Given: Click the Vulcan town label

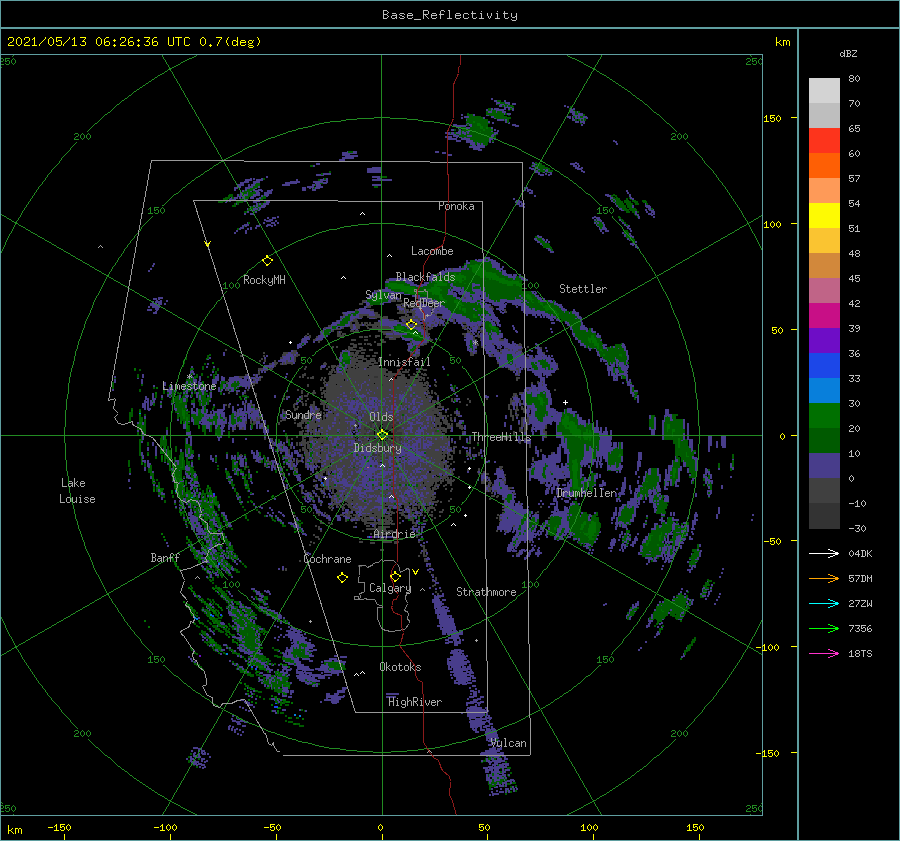Looking at the screenshot, I should click(508, 743).
